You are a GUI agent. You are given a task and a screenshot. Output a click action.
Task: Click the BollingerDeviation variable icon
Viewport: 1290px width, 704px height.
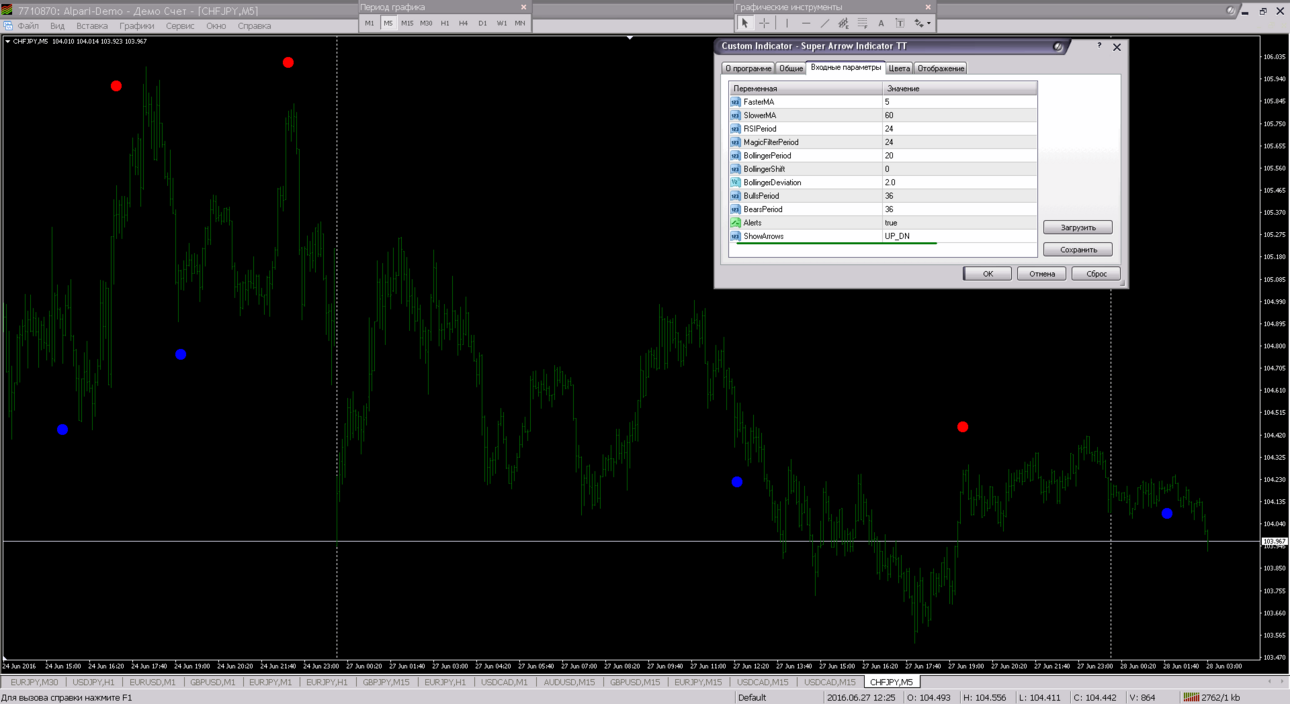(x=735, y=183)
